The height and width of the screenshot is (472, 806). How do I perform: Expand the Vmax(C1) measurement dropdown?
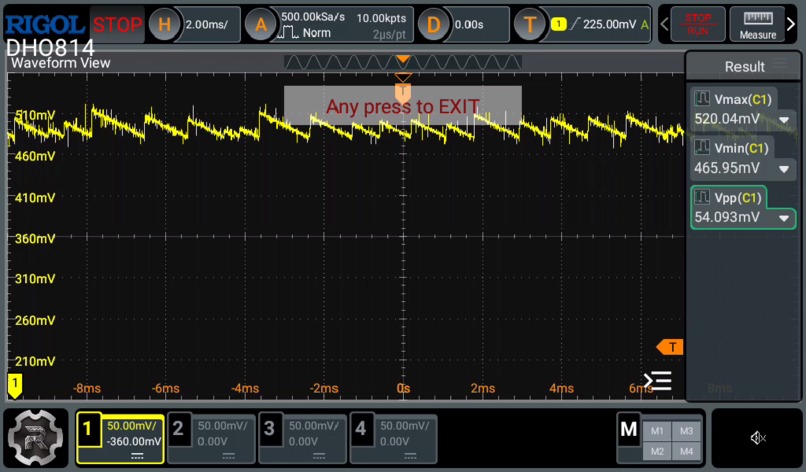point(784,120)
